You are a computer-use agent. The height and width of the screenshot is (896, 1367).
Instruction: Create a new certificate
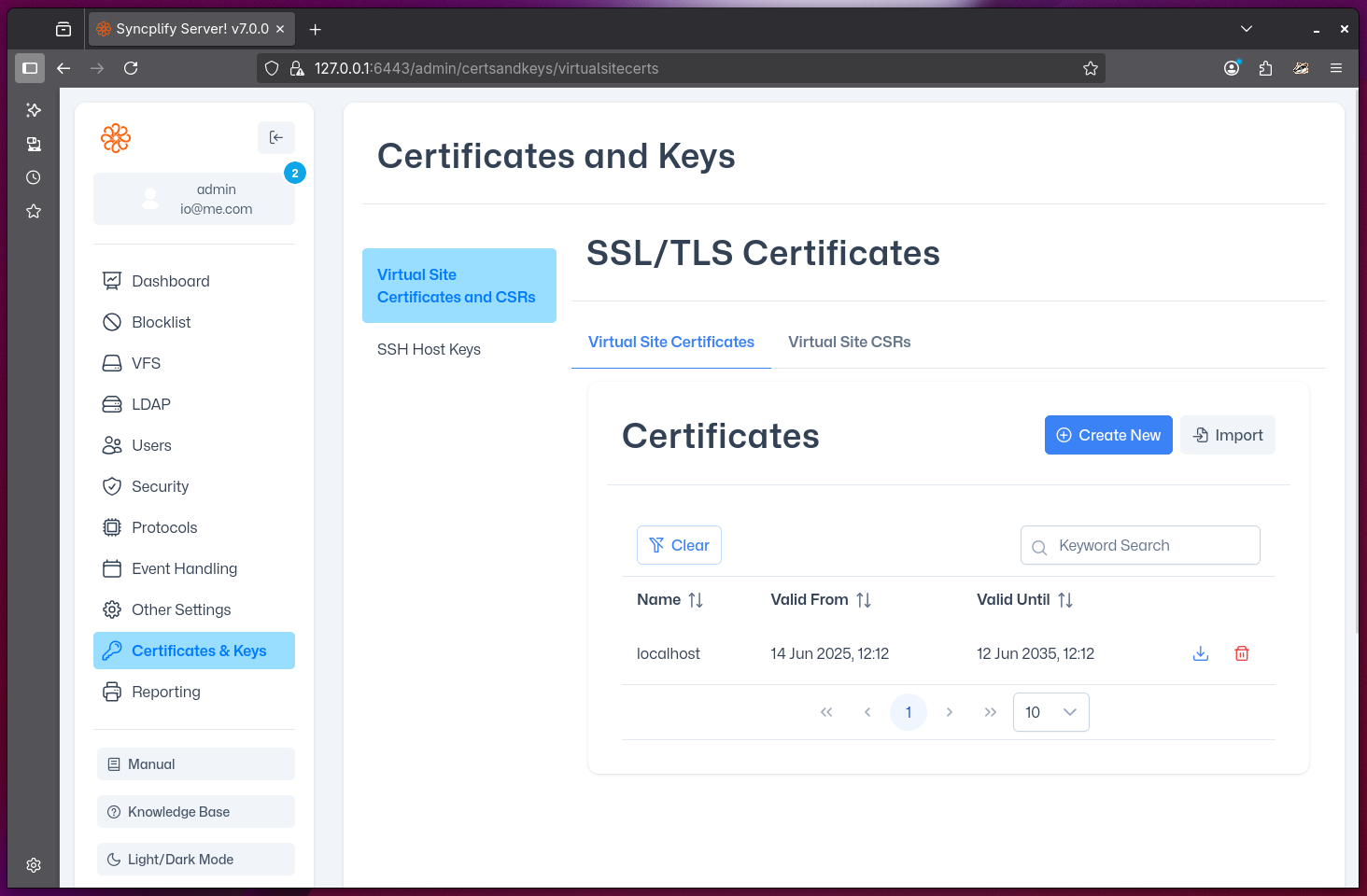tap(1108, 435)
